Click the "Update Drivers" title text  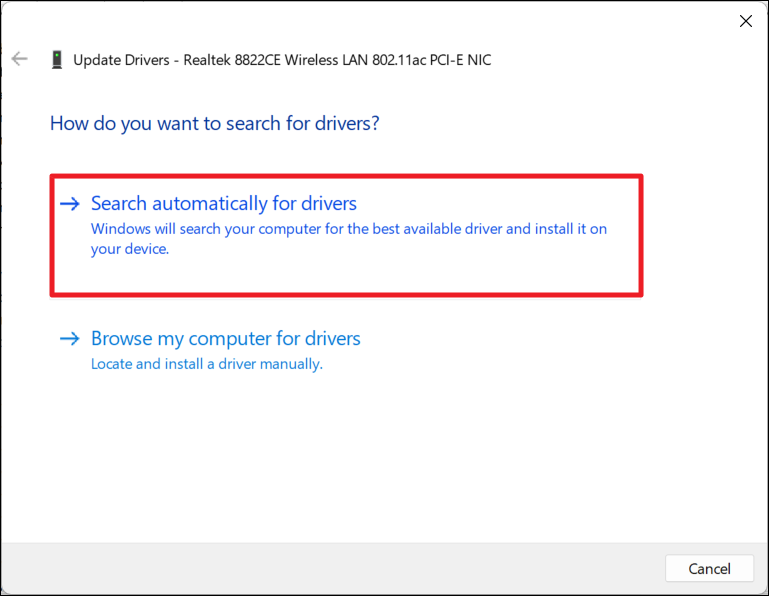(120, 60)
